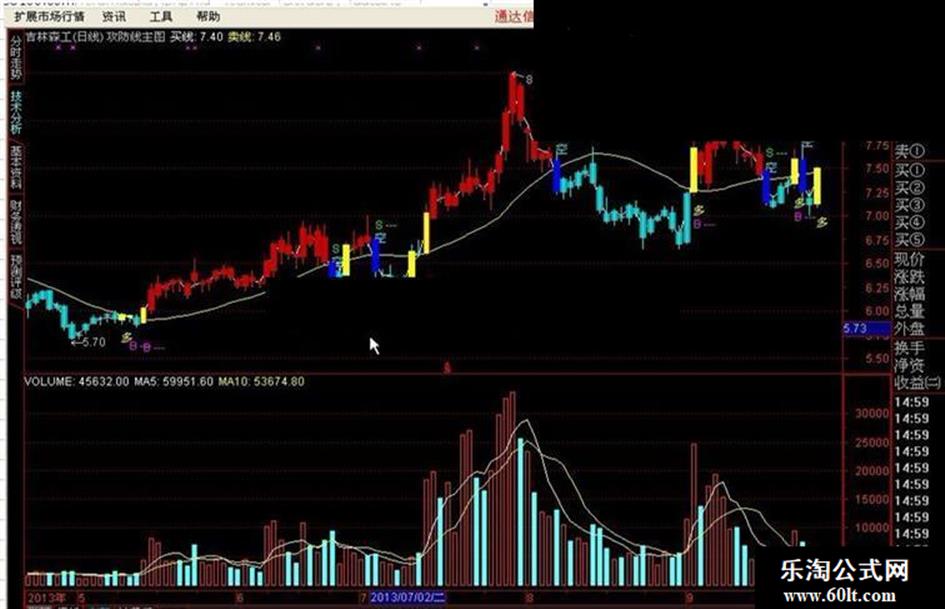
Task: Click the 7.25 price axis label
Action: pos(878,193)
